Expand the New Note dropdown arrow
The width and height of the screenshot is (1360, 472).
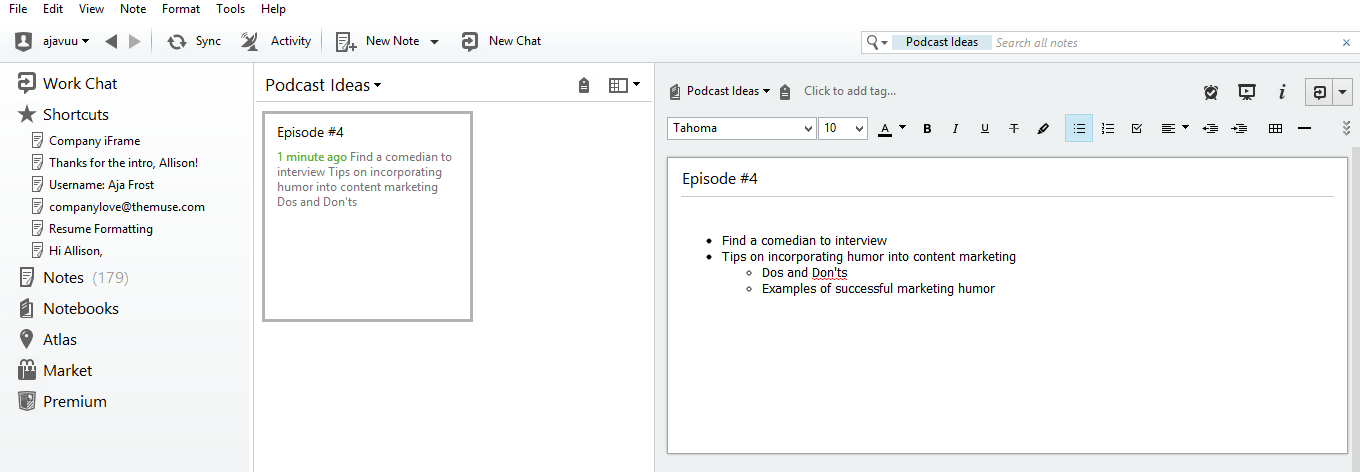434,42
